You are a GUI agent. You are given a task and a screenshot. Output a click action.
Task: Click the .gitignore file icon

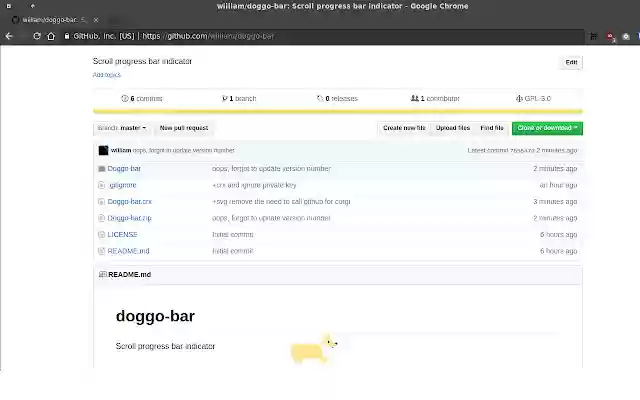[x=102, y=185]
